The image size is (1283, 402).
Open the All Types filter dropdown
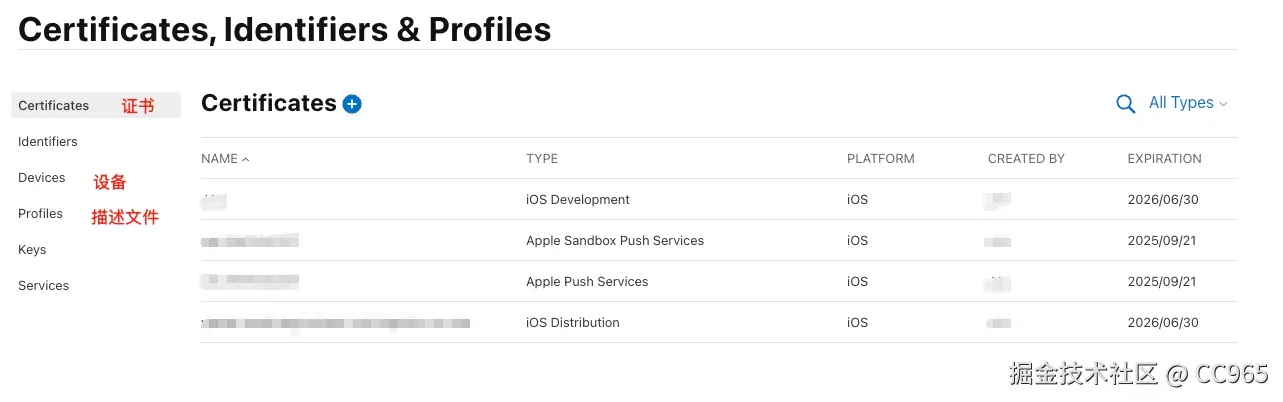pyautogui.click(x=1187, y=103)
